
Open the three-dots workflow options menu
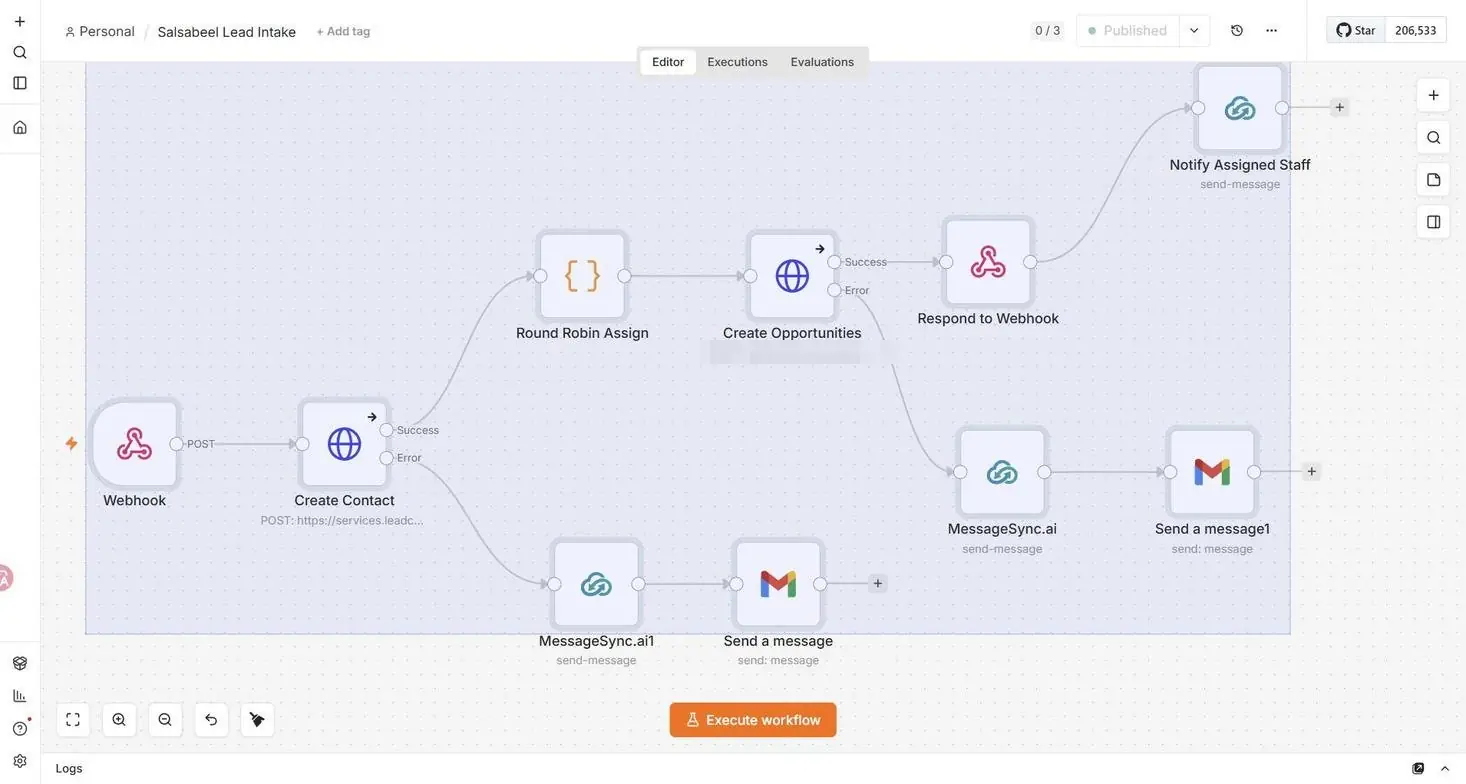click(1271, 31)
